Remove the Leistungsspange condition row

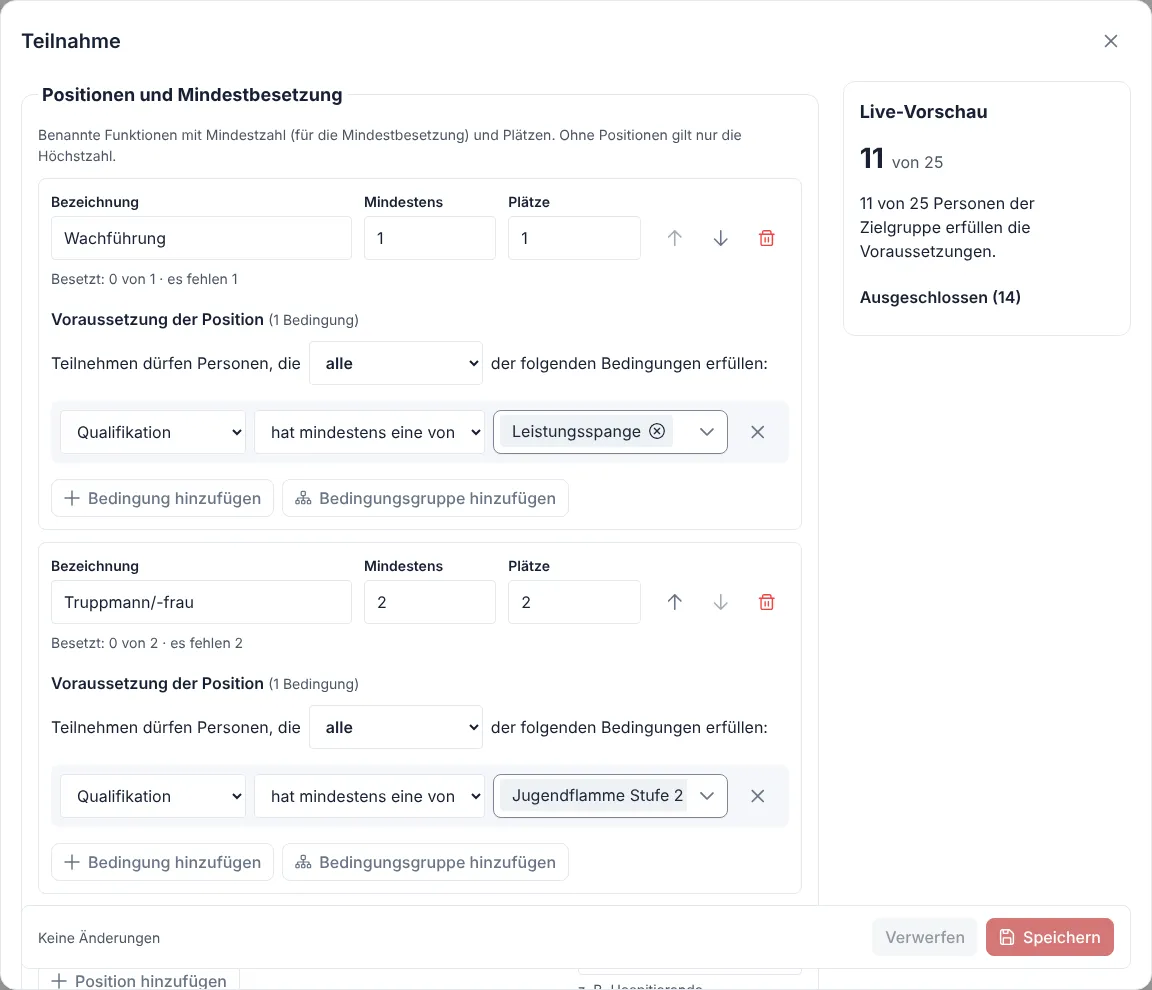click(757, 432)
